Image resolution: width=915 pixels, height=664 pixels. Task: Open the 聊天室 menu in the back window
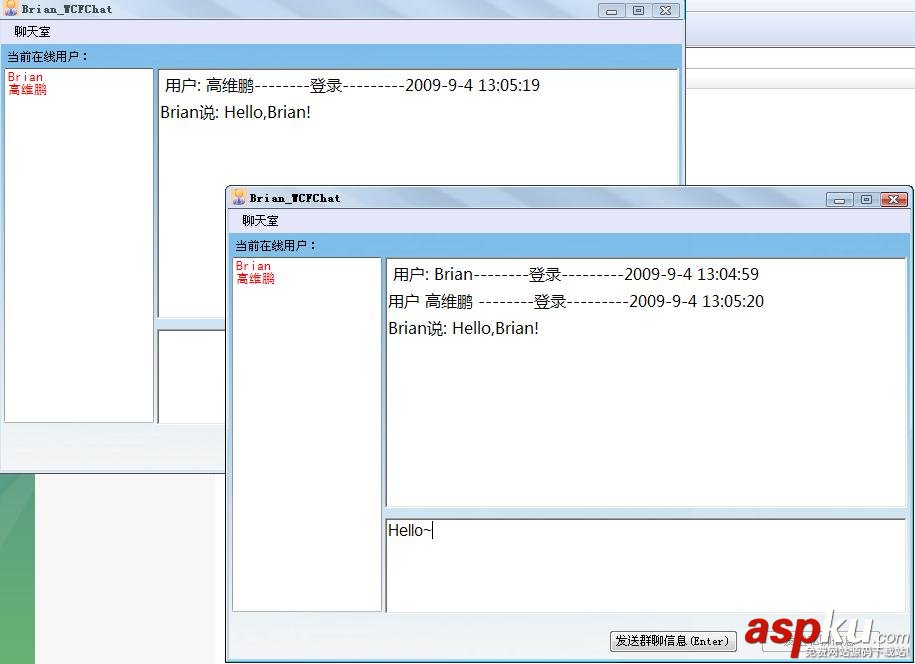point(31,31)
